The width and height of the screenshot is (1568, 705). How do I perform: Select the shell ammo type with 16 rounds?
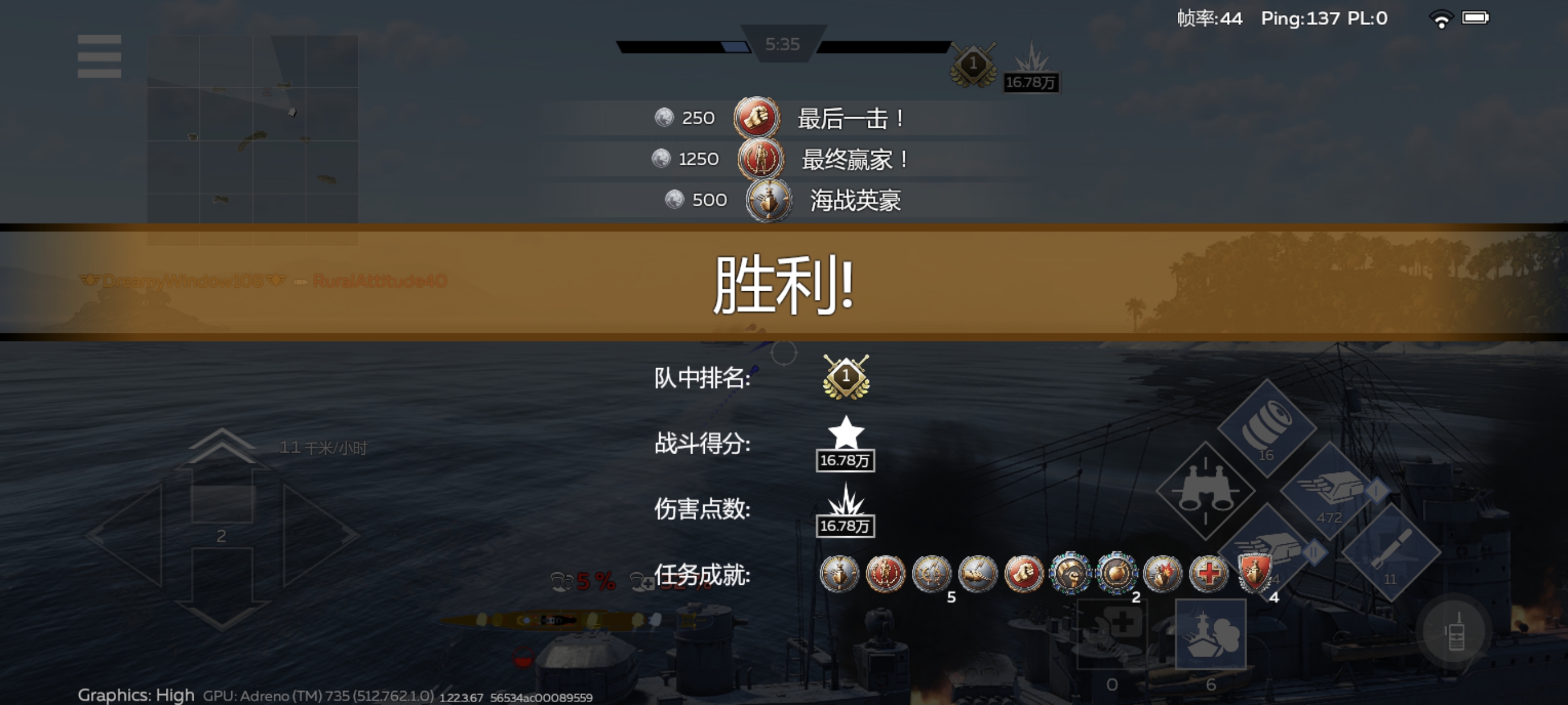click(x=1267, y=428)
